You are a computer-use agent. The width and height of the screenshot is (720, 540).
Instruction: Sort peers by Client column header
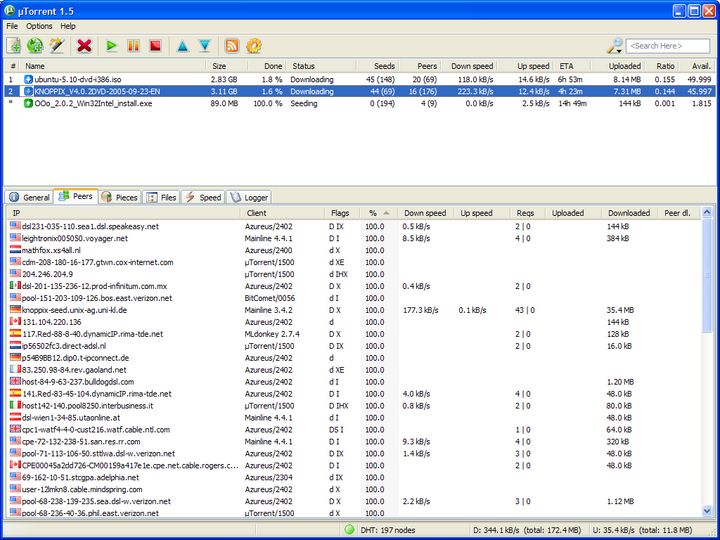(282, 213)
